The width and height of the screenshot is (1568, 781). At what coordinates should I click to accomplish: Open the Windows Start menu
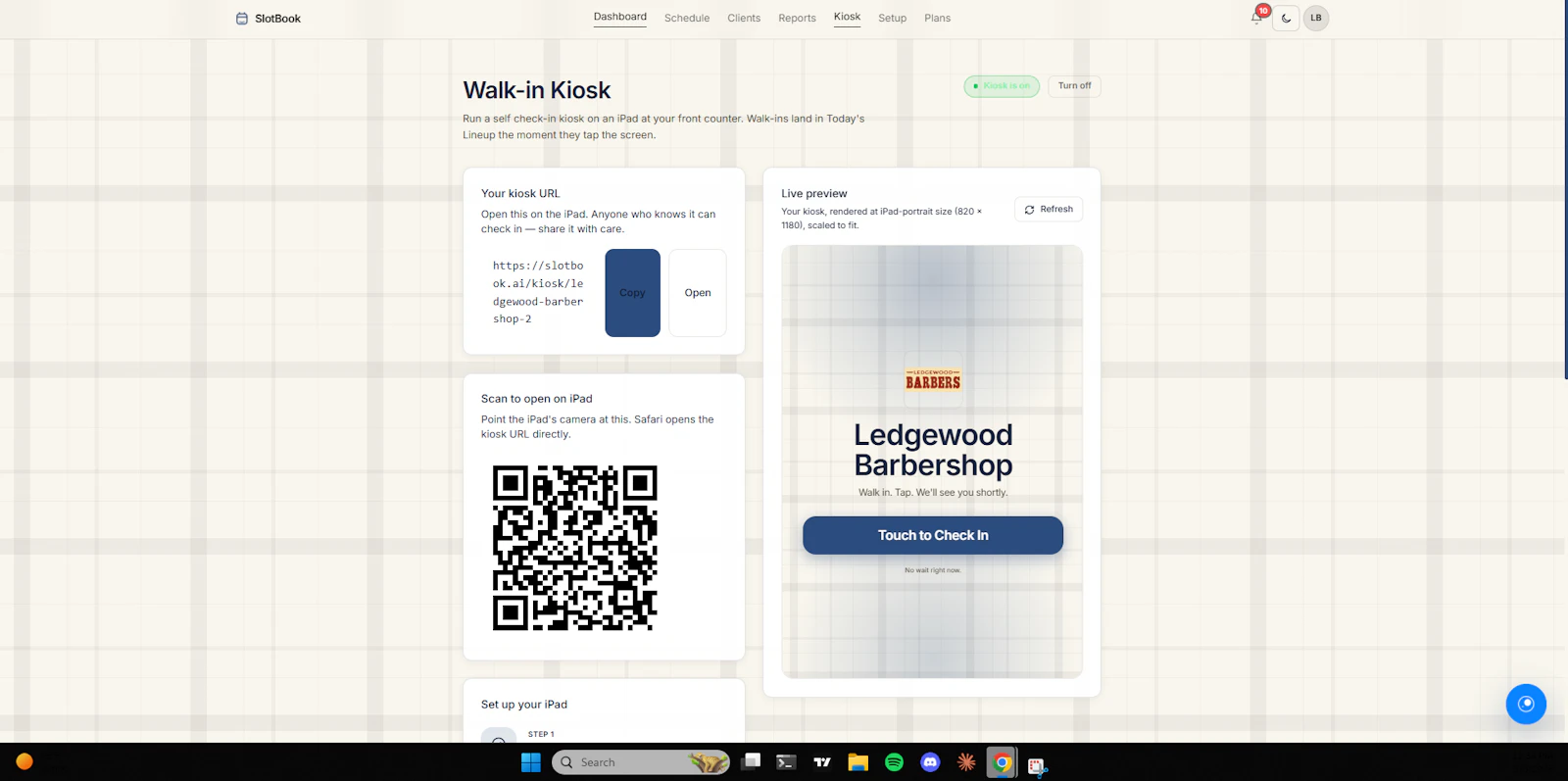[531, 762]
